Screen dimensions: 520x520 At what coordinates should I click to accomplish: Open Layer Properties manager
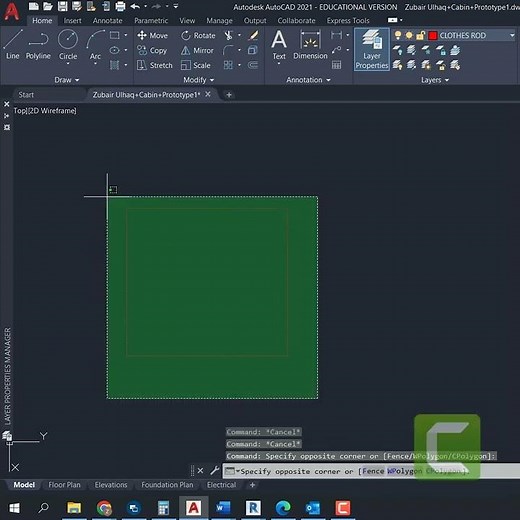click(x=372, y=49)
